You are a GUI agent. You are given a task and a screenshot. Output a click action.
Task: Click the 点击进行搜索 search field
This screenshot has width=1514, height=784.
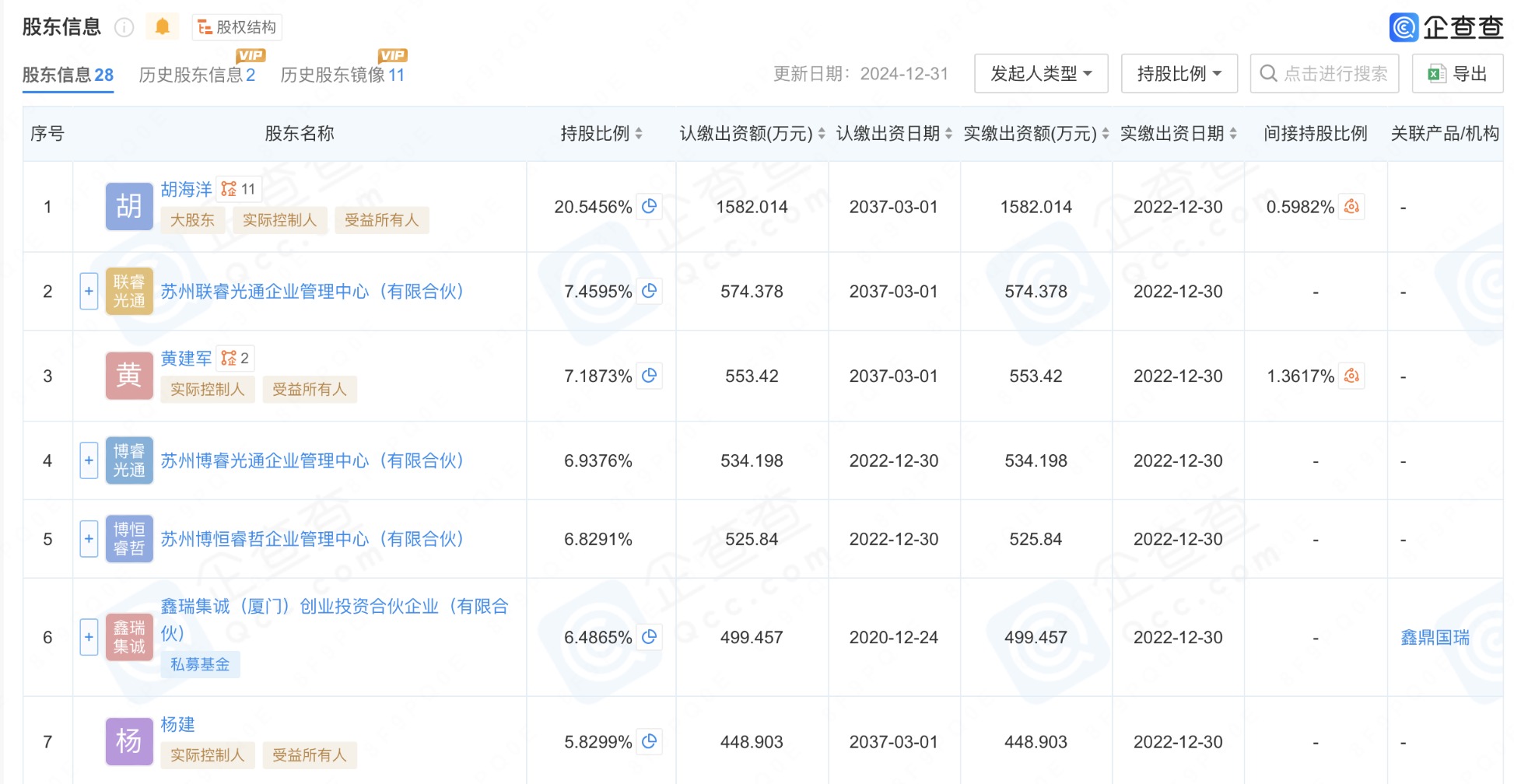click(1324, 74)
